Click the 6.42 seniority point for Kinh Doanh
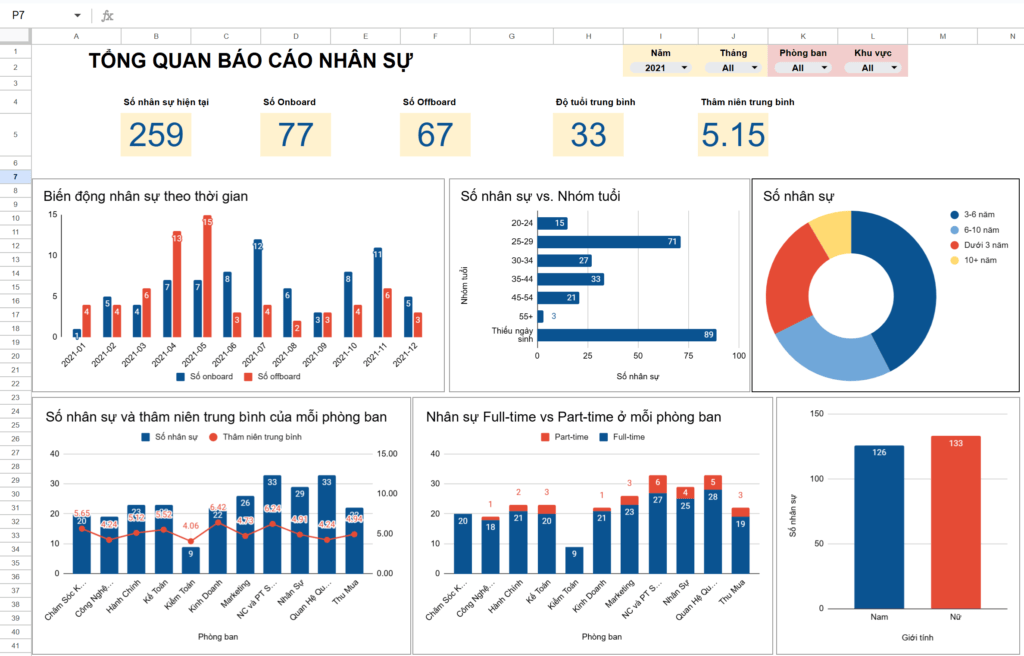 pyautogui.click(x=218, y=522)
